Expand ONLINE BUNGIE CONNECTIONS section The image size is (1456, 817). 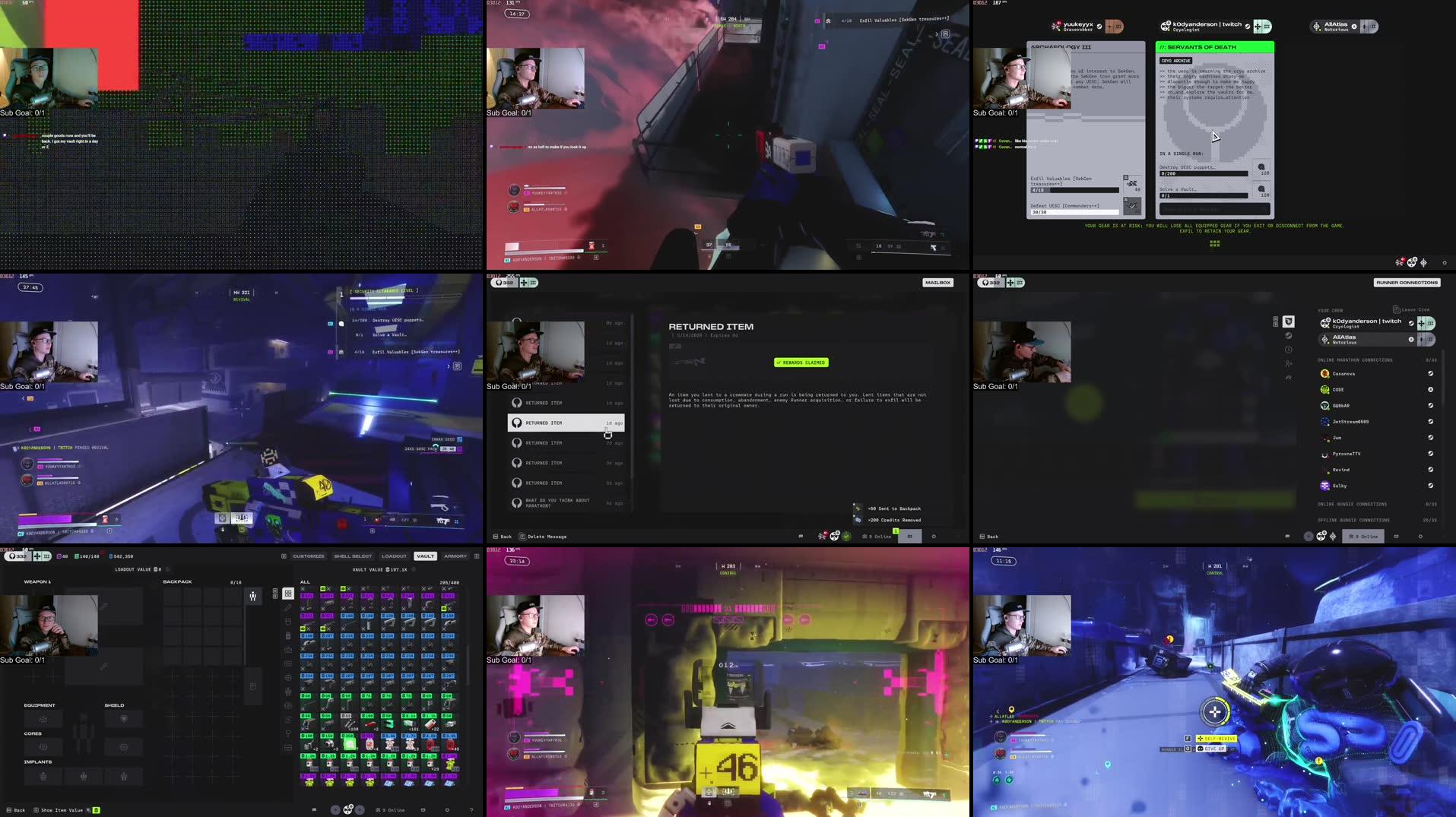(1376, 505)
